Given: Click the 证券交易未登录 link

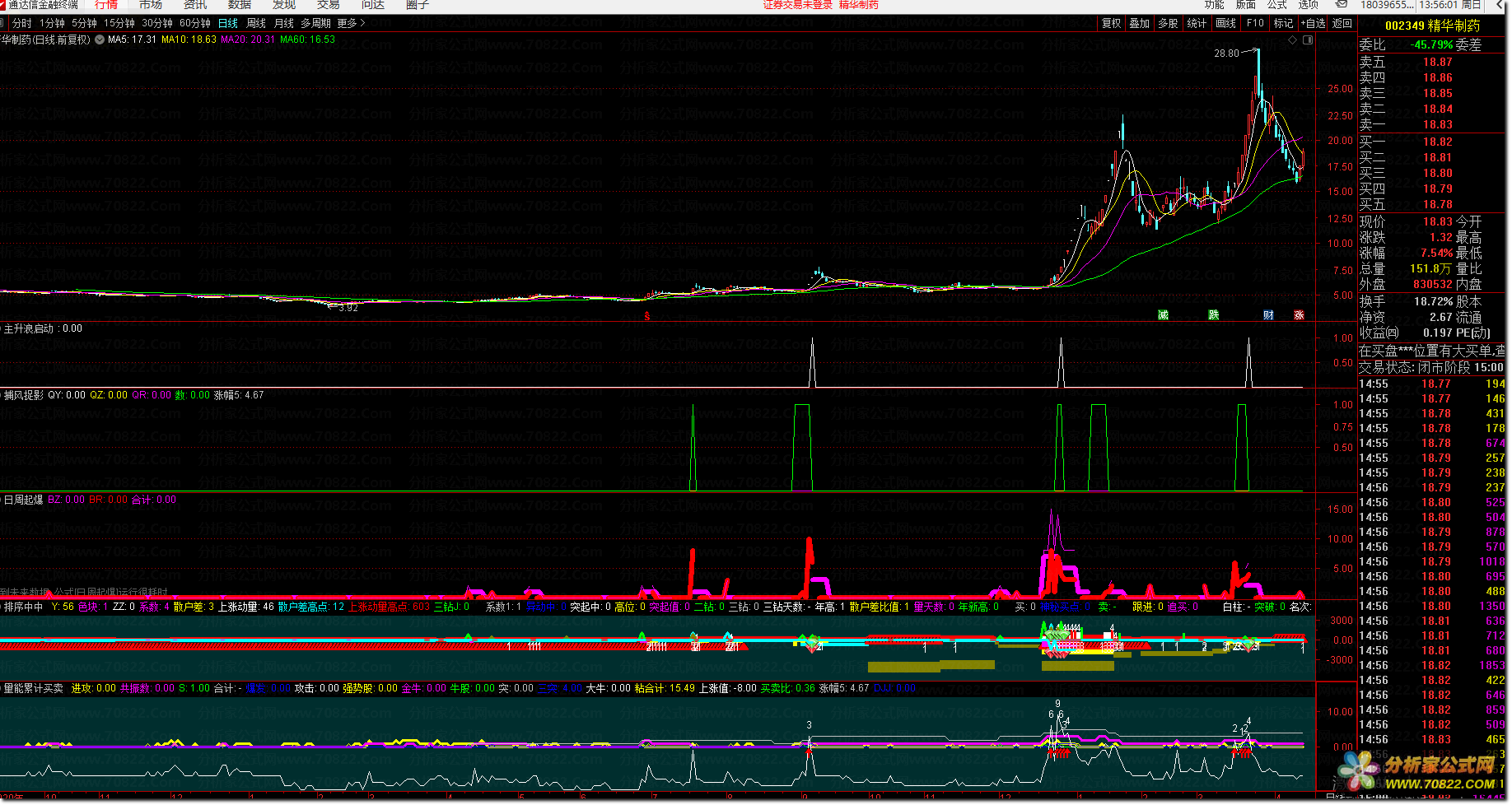Looking at the screenshot, I should 798,4.
